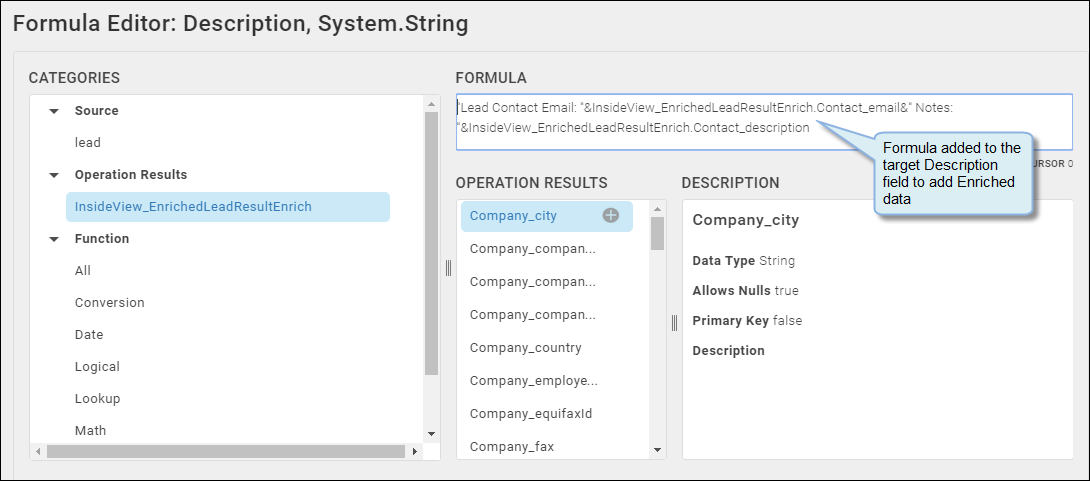
Task: Open the Lookup function category
Action: click(x=97, y=398)
